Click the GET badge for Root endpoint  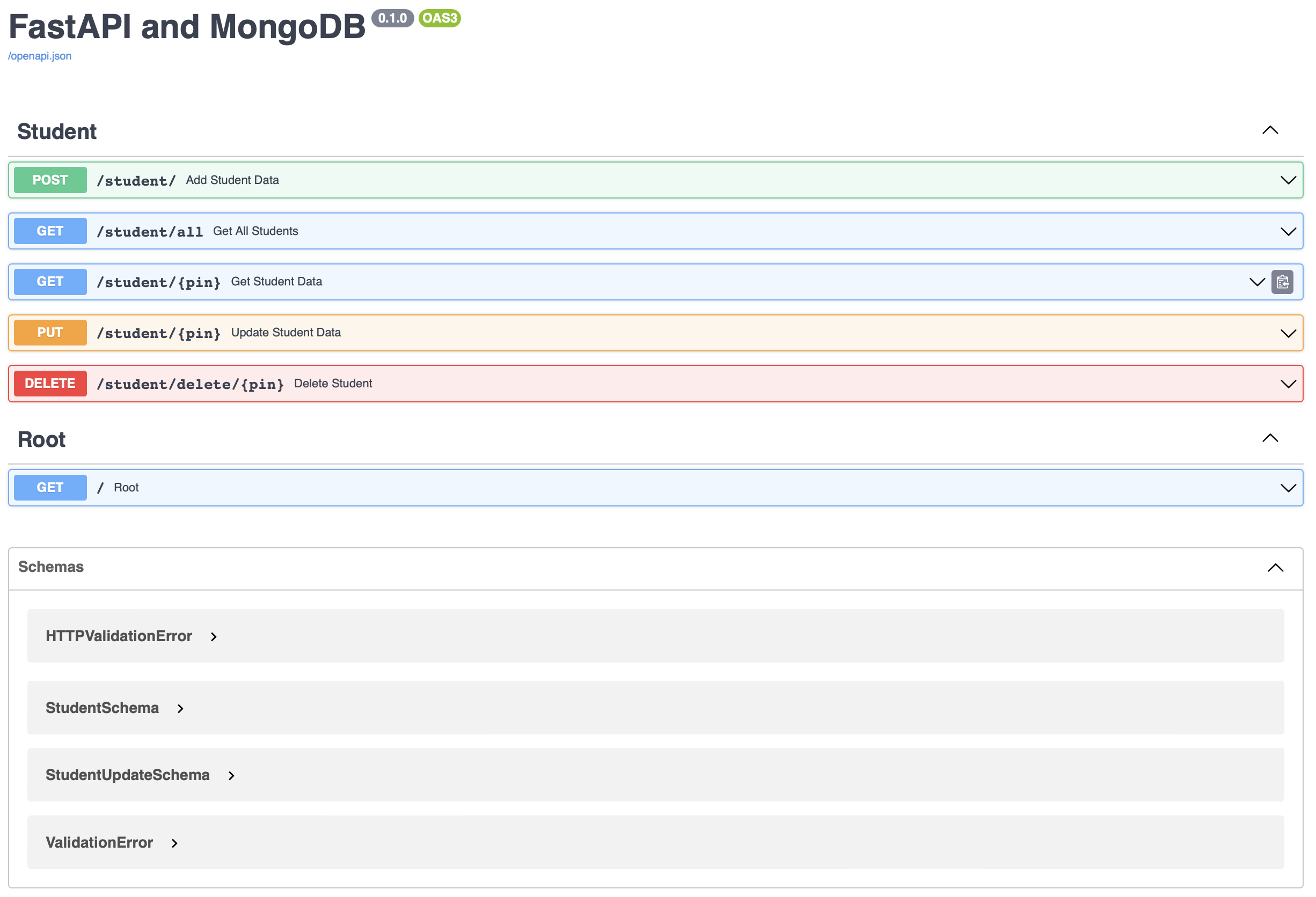pyautogui.click(x=50, y=487)
